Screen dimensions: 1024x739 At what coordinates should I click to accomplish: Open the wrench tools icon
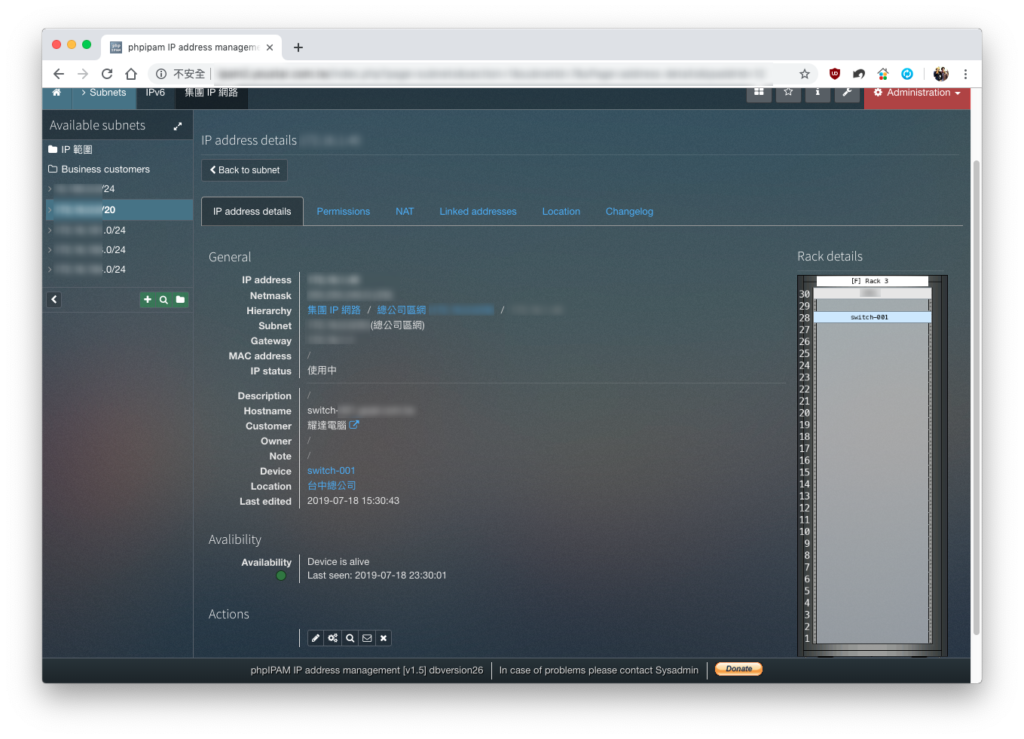[846, 93]
